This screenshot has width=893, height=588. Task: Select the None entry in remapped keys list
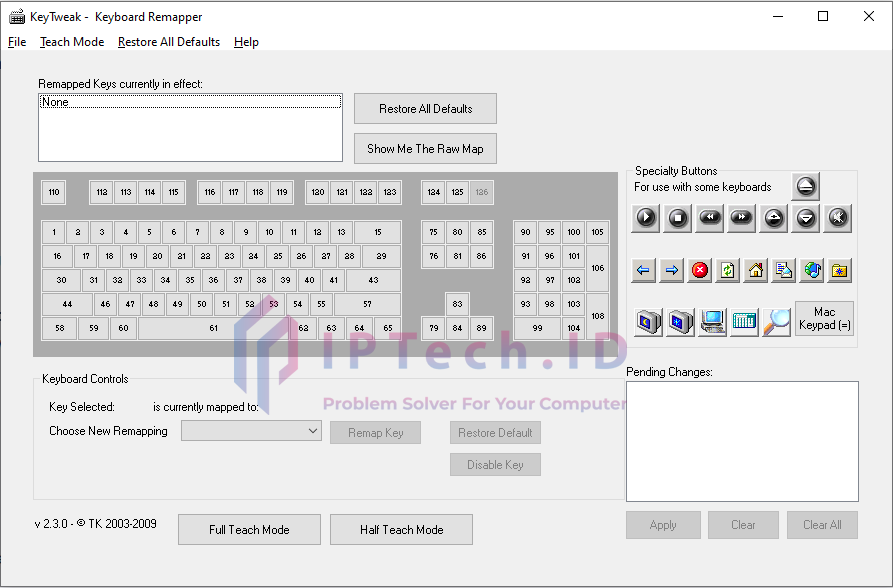(x=191, y=102)
